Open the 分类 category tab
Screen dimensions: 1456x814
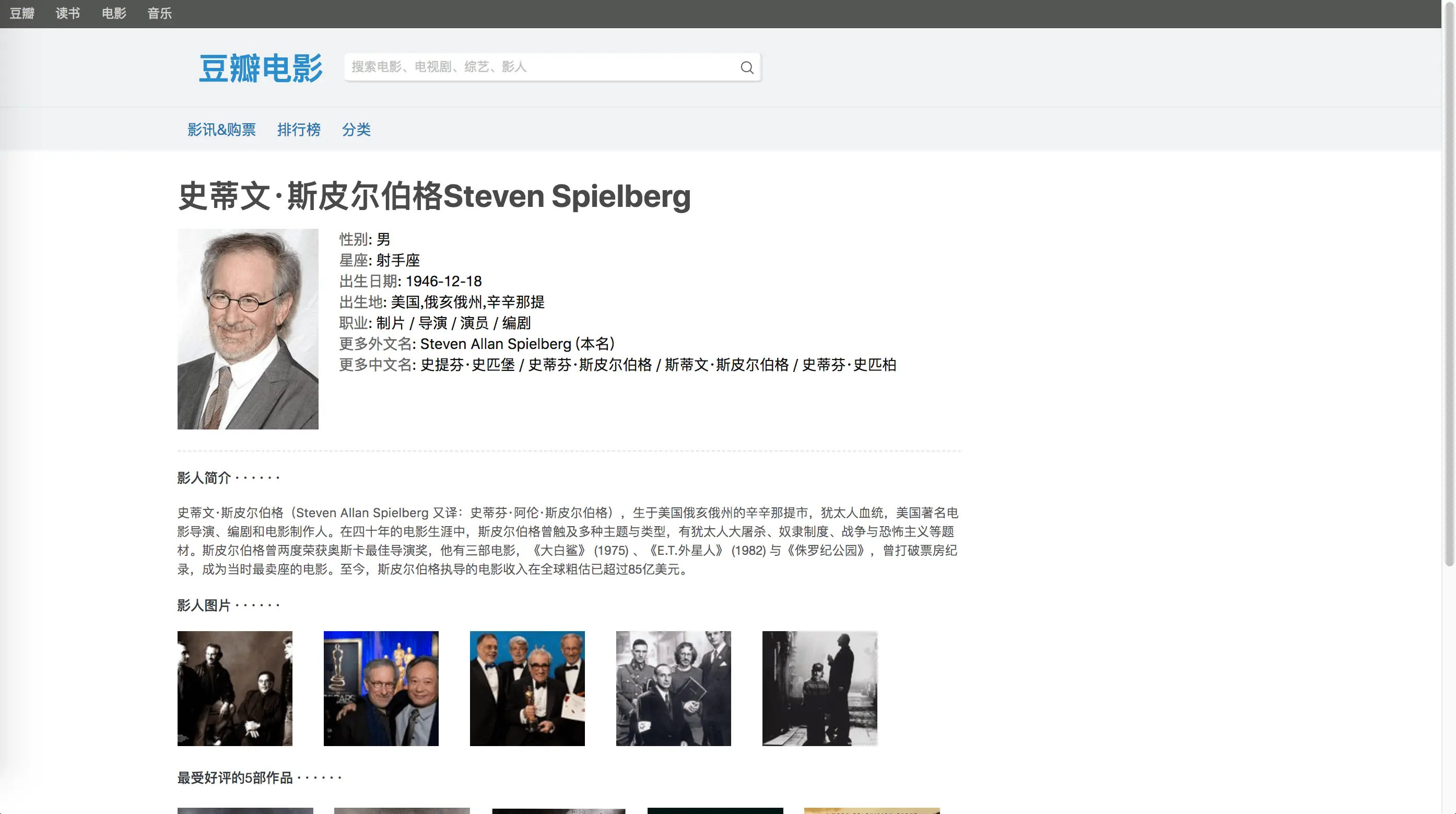tap(356, 130)
